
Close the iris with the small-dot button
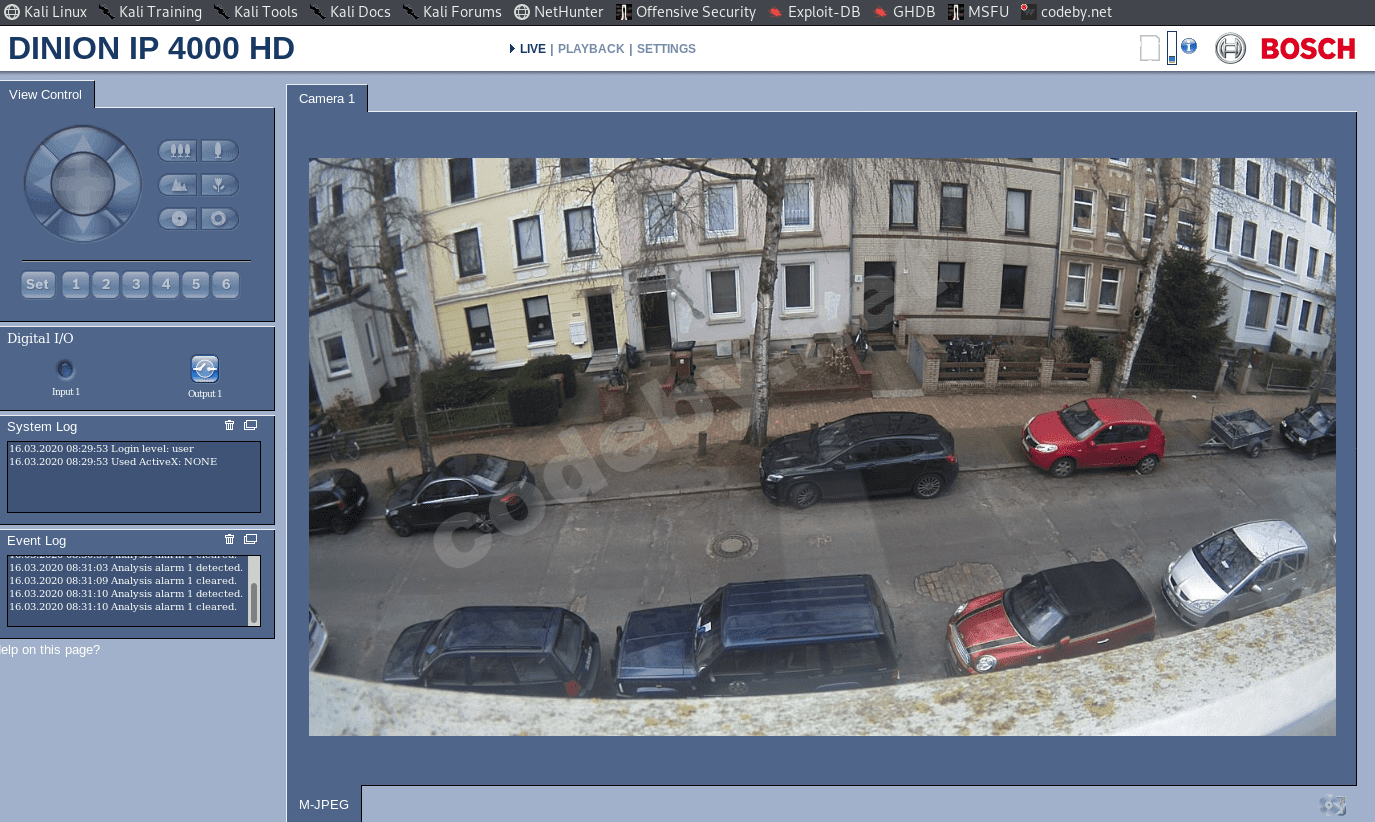178,218
